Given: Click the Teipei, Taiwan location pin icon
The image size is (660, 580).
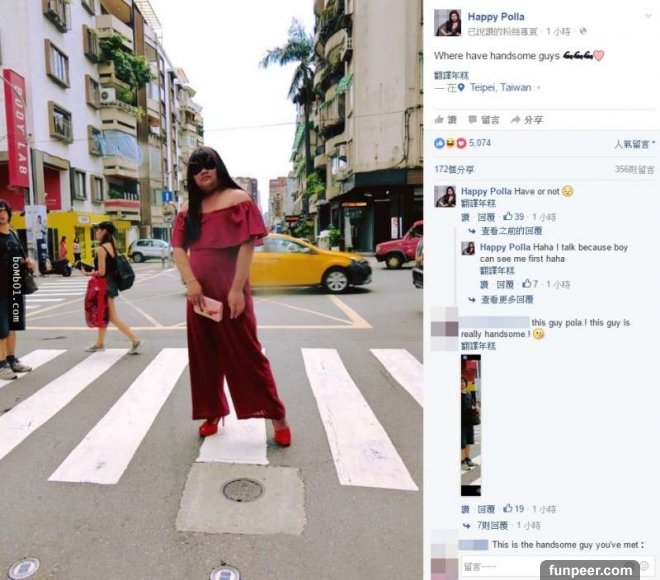Looking at the screenshot, I should (x=461, y=88).
